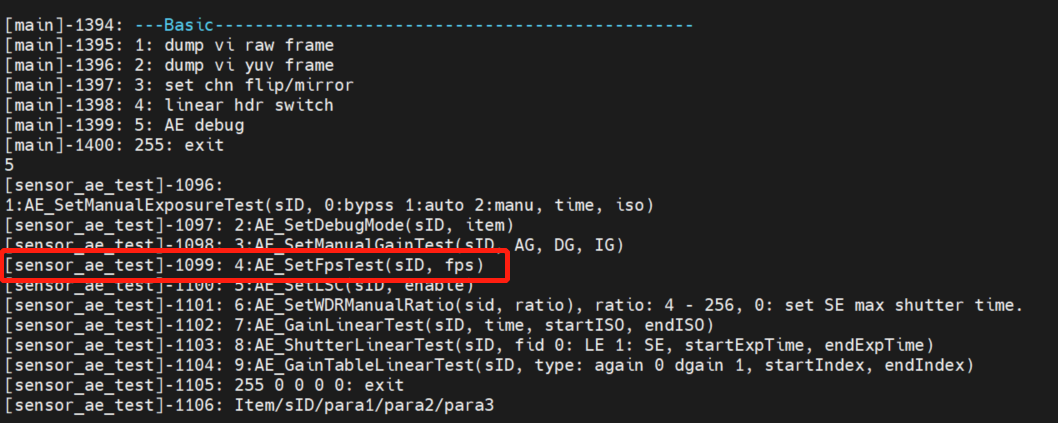Select the AE_GainTableLinearTest line
The height and width of the screenshot is (423, 1058).
[x=489, y=366]
